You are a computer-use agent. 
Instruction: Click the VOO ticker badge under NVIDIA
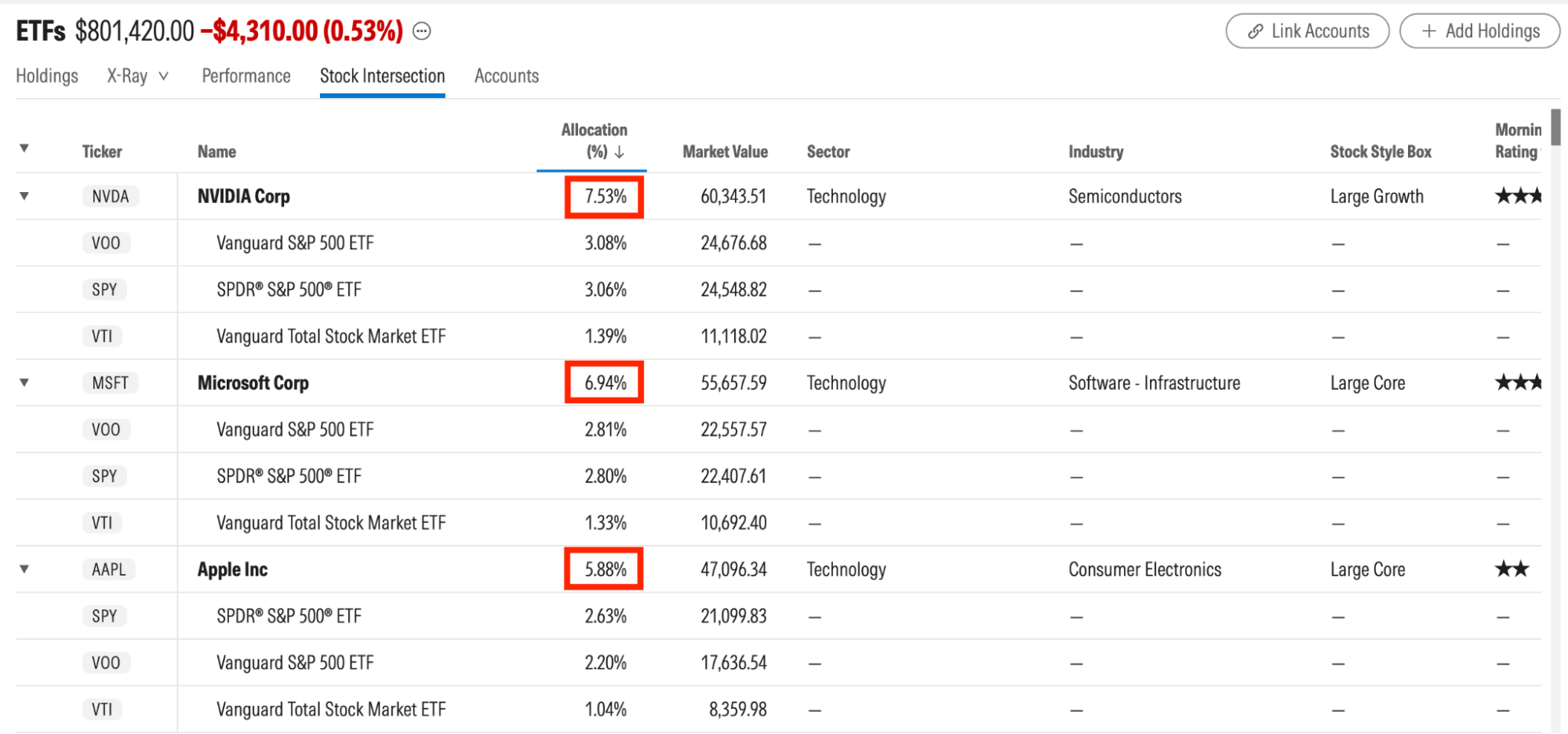pyautogui.click(x=106, y=243)
